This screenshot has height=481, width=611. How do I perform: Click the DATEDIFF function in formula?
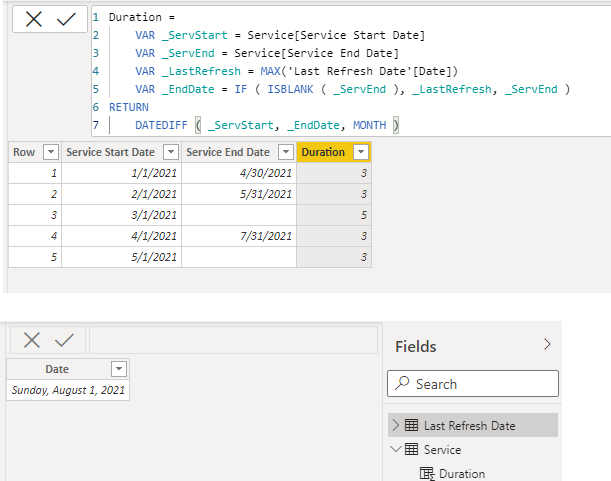point(161,125)
